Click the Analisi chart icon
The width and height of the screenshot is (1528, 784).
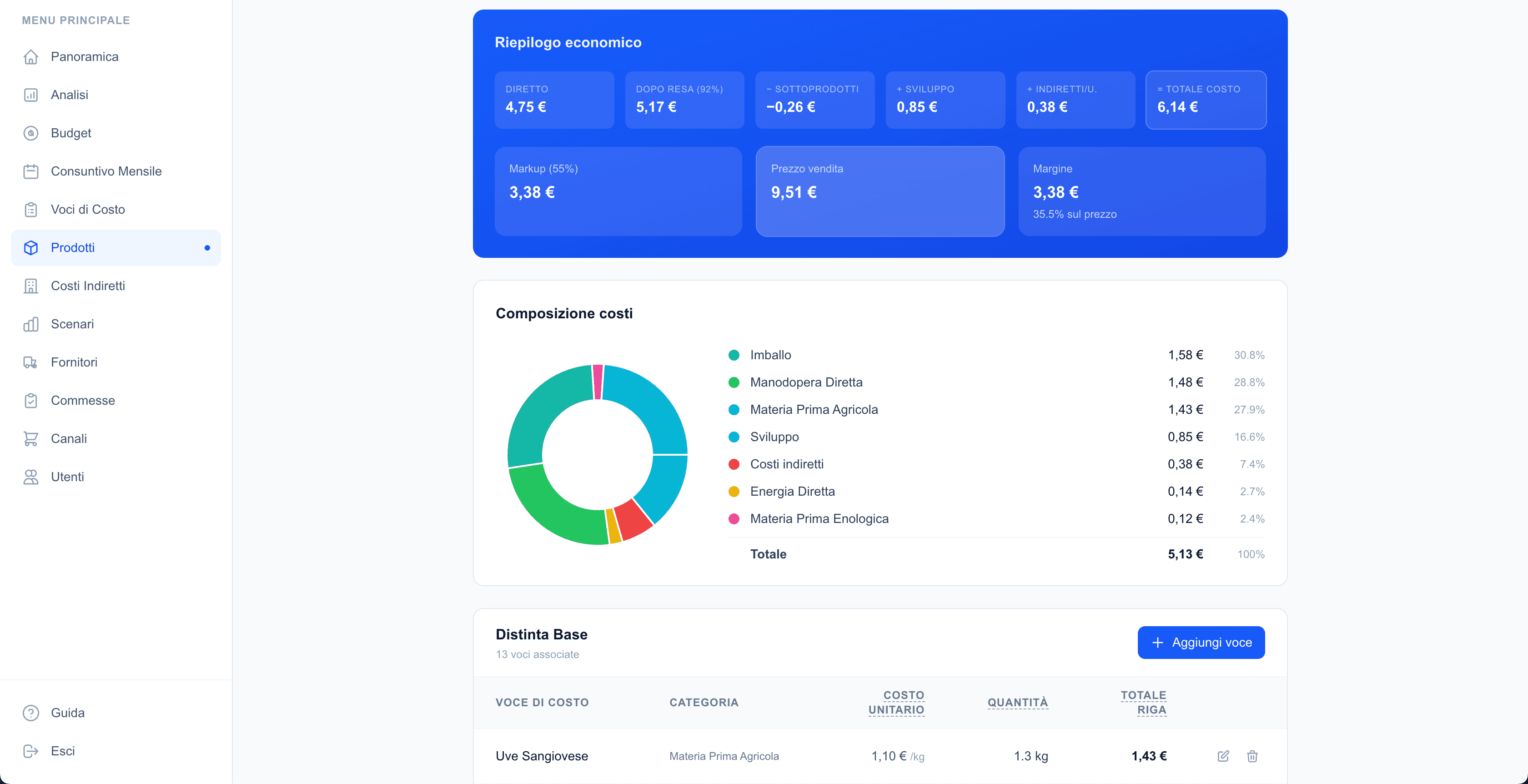tap(31, 95)
